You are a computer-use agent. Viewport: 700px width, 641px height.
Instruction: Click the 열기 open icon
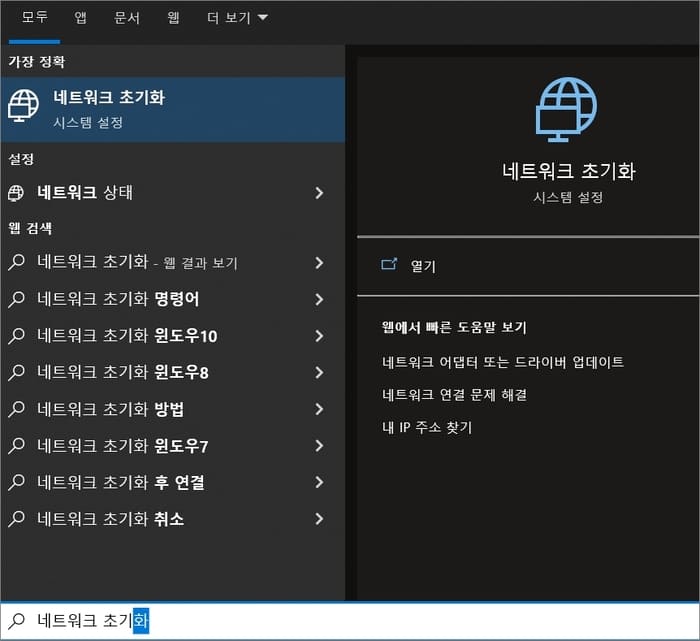point(389,264)
